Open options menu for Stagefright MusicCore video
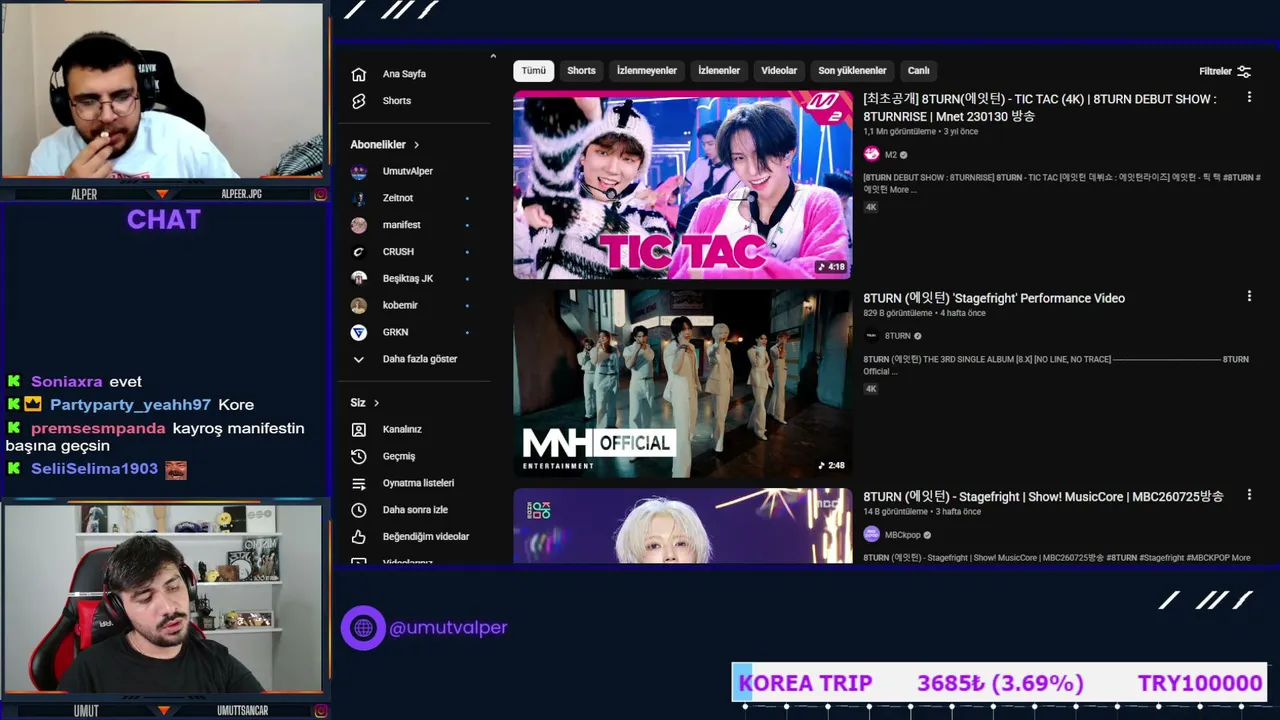1280x720 pixels. (x=1249, y=495)
